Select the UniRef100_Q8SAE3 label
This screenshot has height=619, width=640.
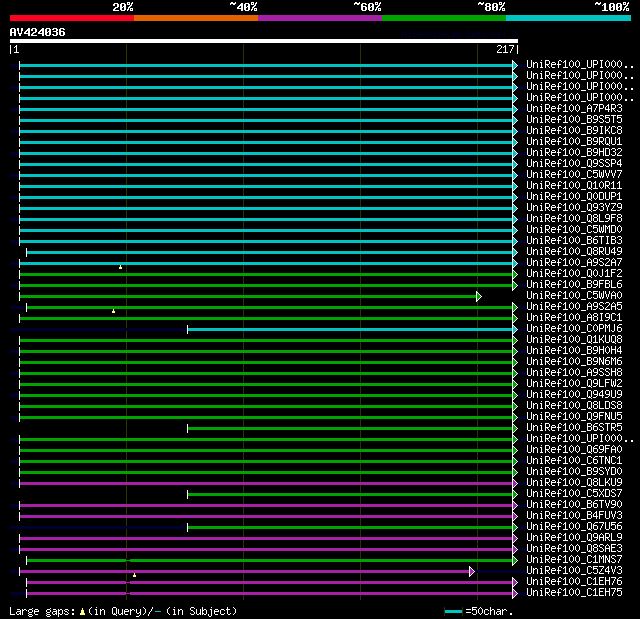point(574,549)
